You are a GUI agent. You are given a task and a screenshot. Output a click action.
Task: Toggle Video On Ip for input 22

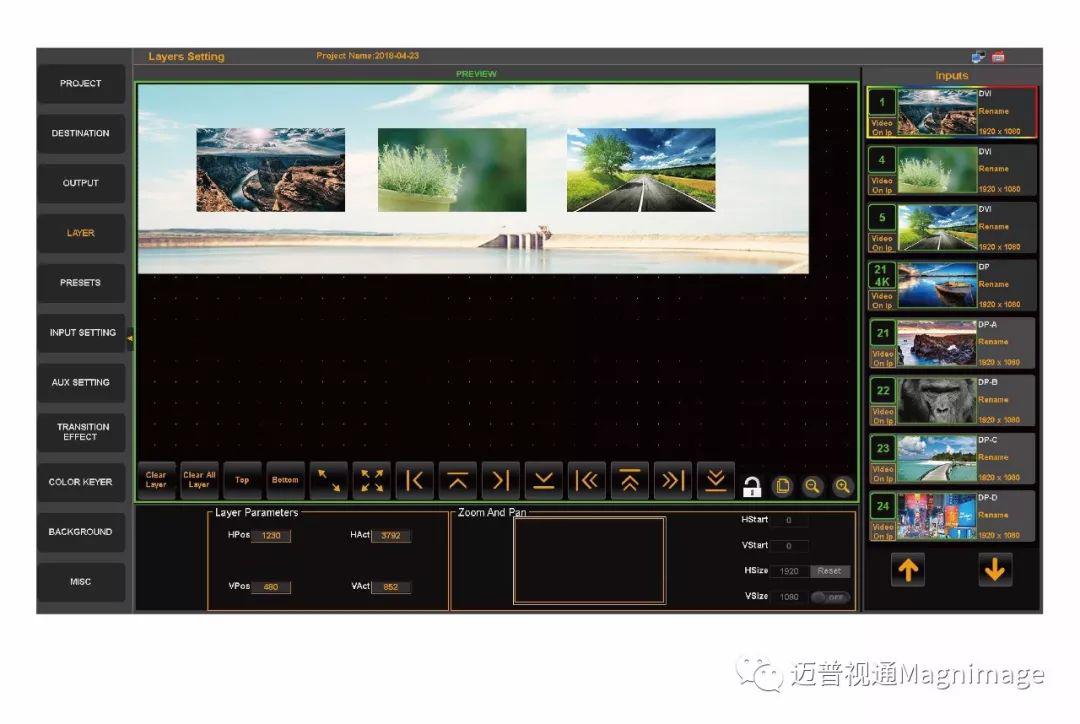click(x=882, y=415)
